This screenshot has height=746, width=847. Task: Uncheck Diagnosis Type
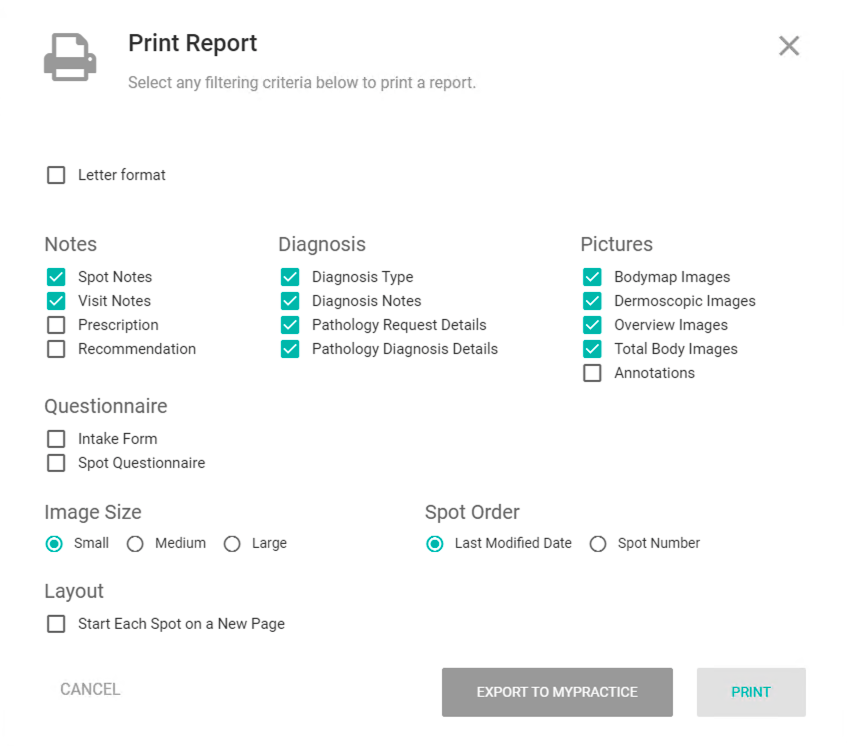pyautogui.click(x=290, y=277)
